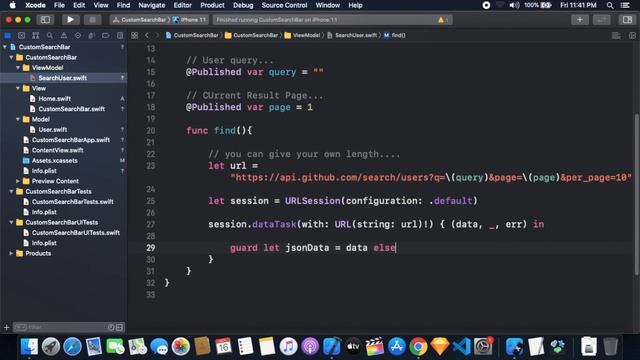This screenshot has height=360, width=640.
Task: Open the Editor menu
Action: pyautogui.click(x=182, y=5)
